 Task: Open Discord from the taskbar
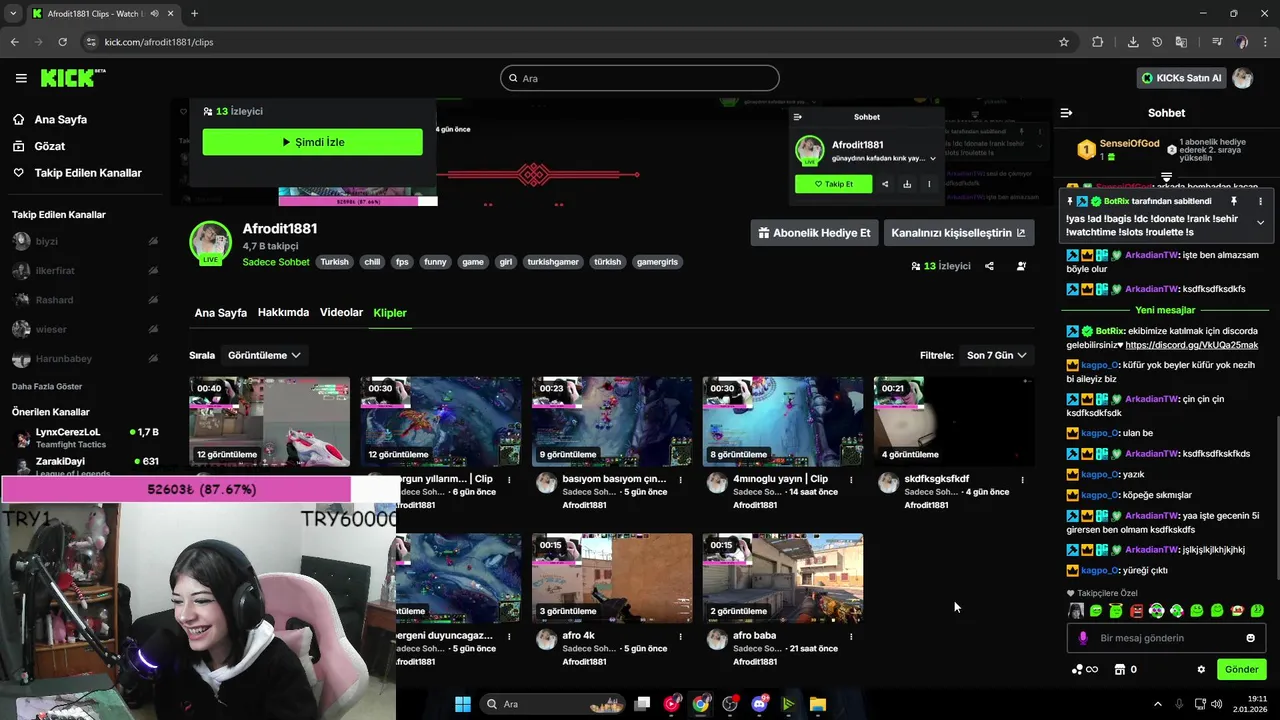759,704
